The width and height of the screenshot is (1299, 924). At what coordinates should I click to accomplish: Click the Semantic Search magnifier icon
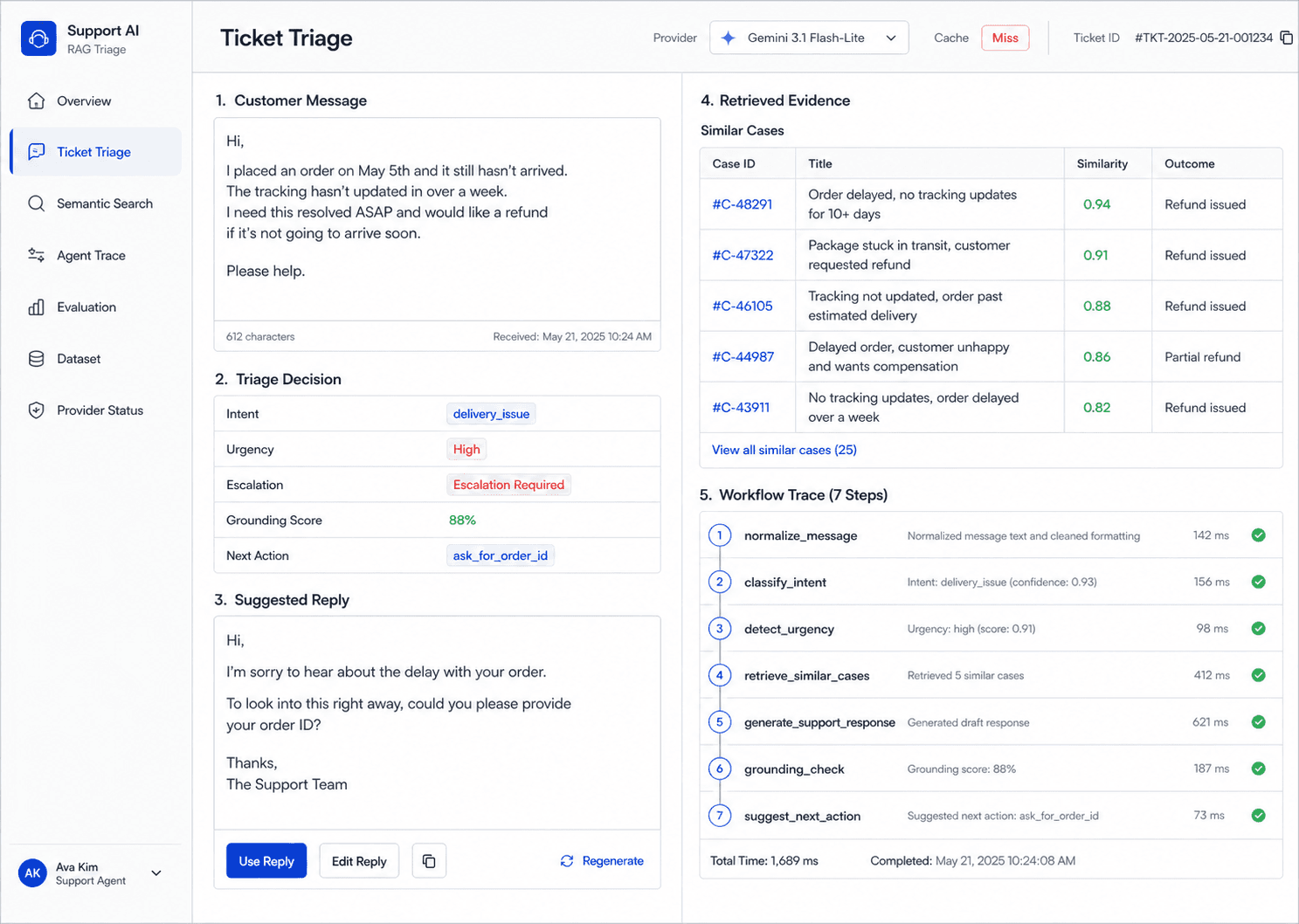pyautogui.click(x=36, y=203)
